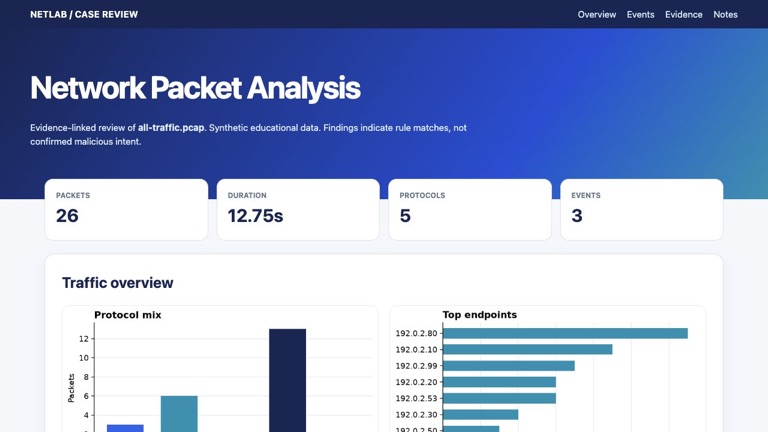Click the y-axis tick label 8
This screenshot has width=768, height=432.
pos(86,377)
